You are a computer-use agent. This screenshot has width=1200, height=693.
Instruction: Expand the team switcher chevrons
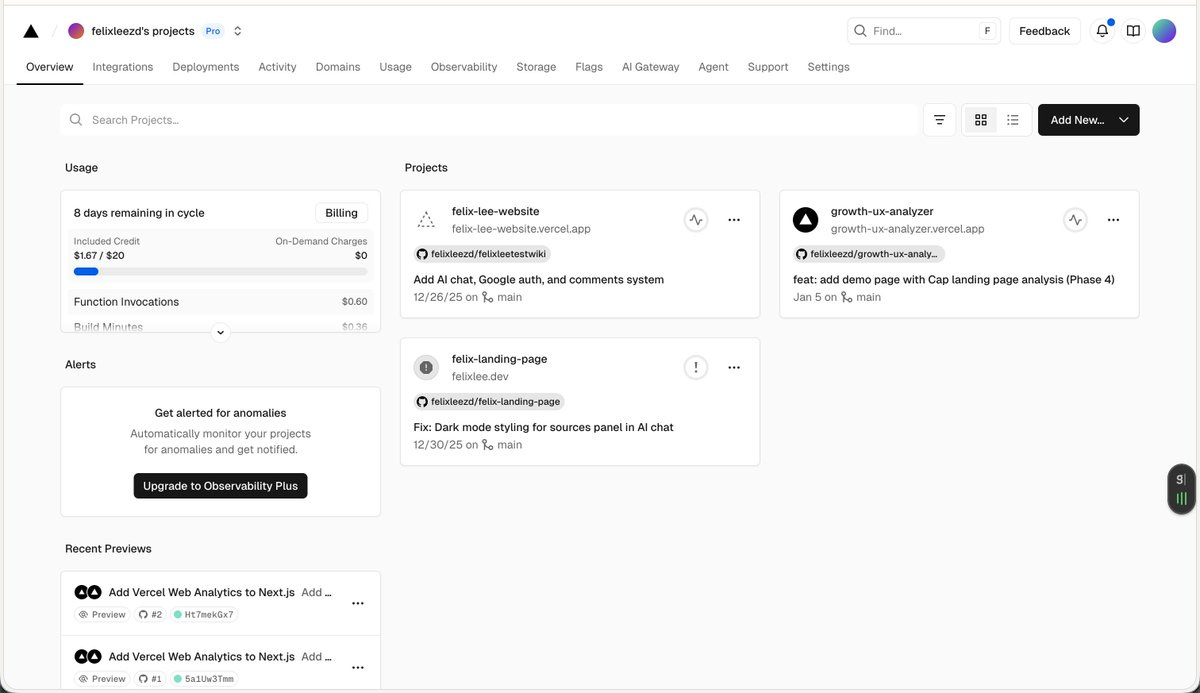[238, 31]
